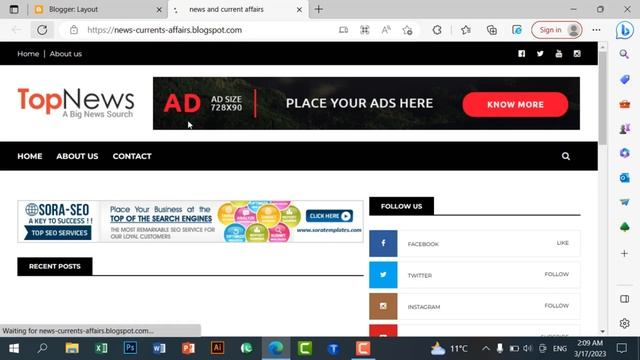Add this page to favorites star icon
Image resolution: width=640 pixels, height=360 pixels.
[407, 30]
